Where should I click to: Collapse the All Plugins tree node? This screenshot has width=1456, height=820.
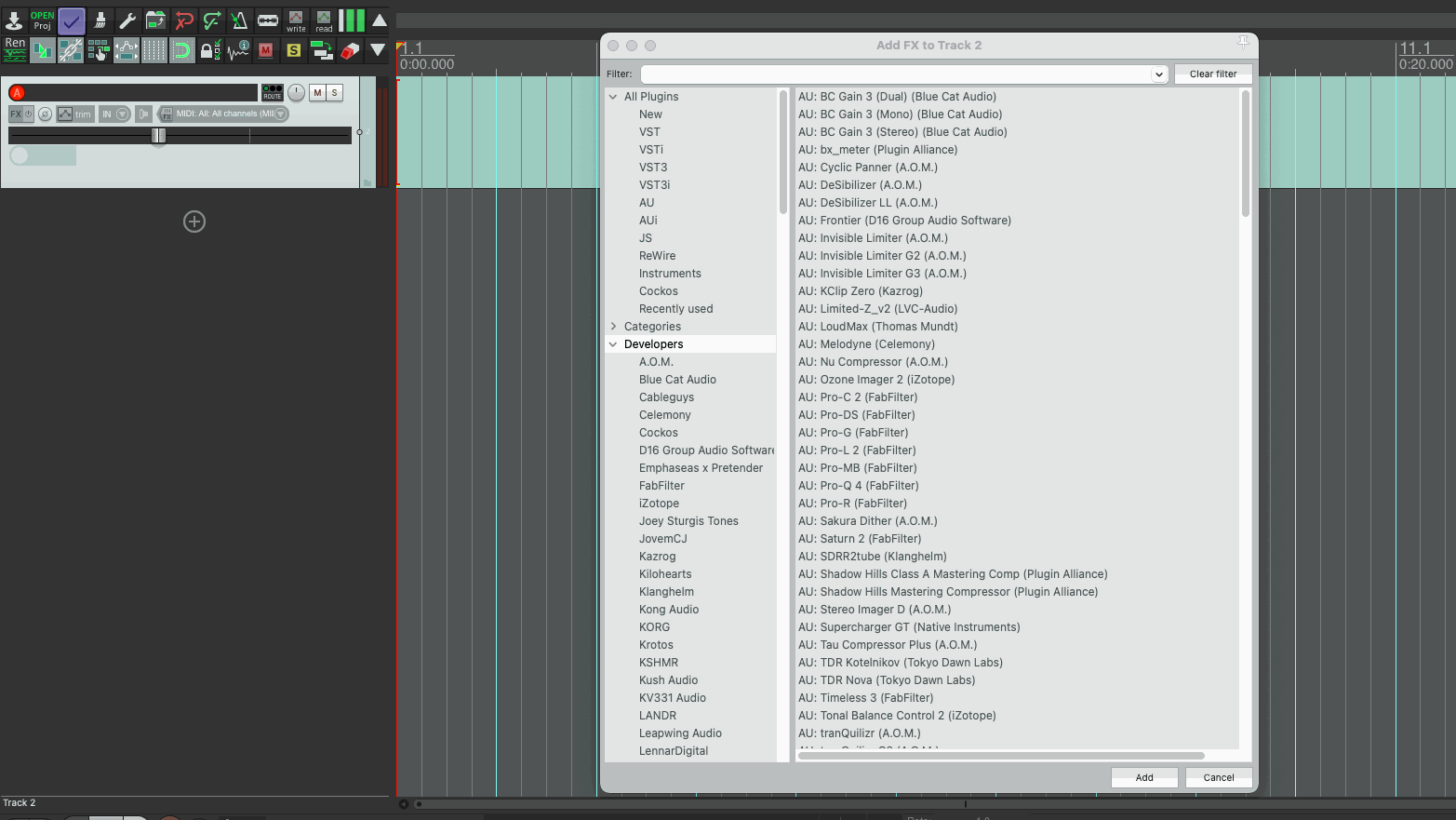point(613,96)
